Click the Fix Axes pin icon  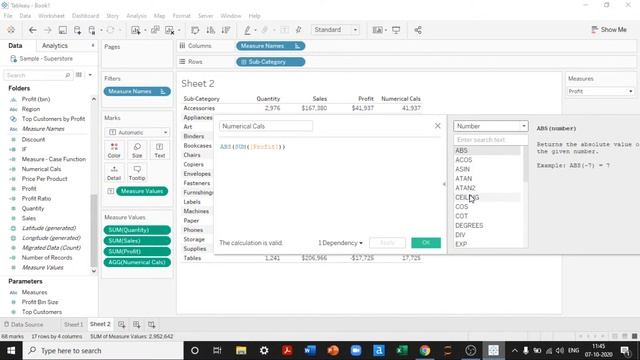(x=299, y=30)
